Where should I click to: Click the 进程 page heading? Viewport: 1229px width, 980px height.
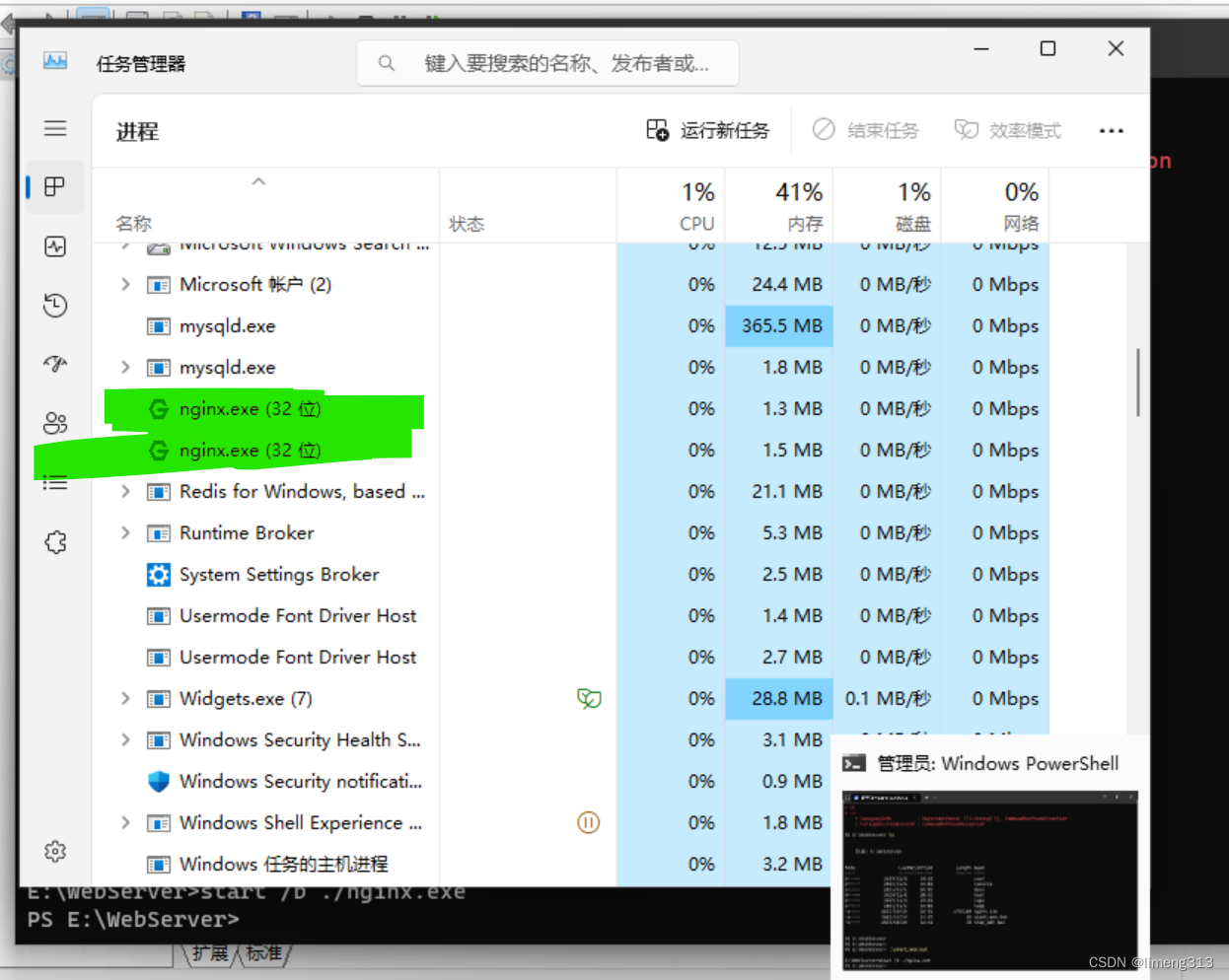(137, 131)
